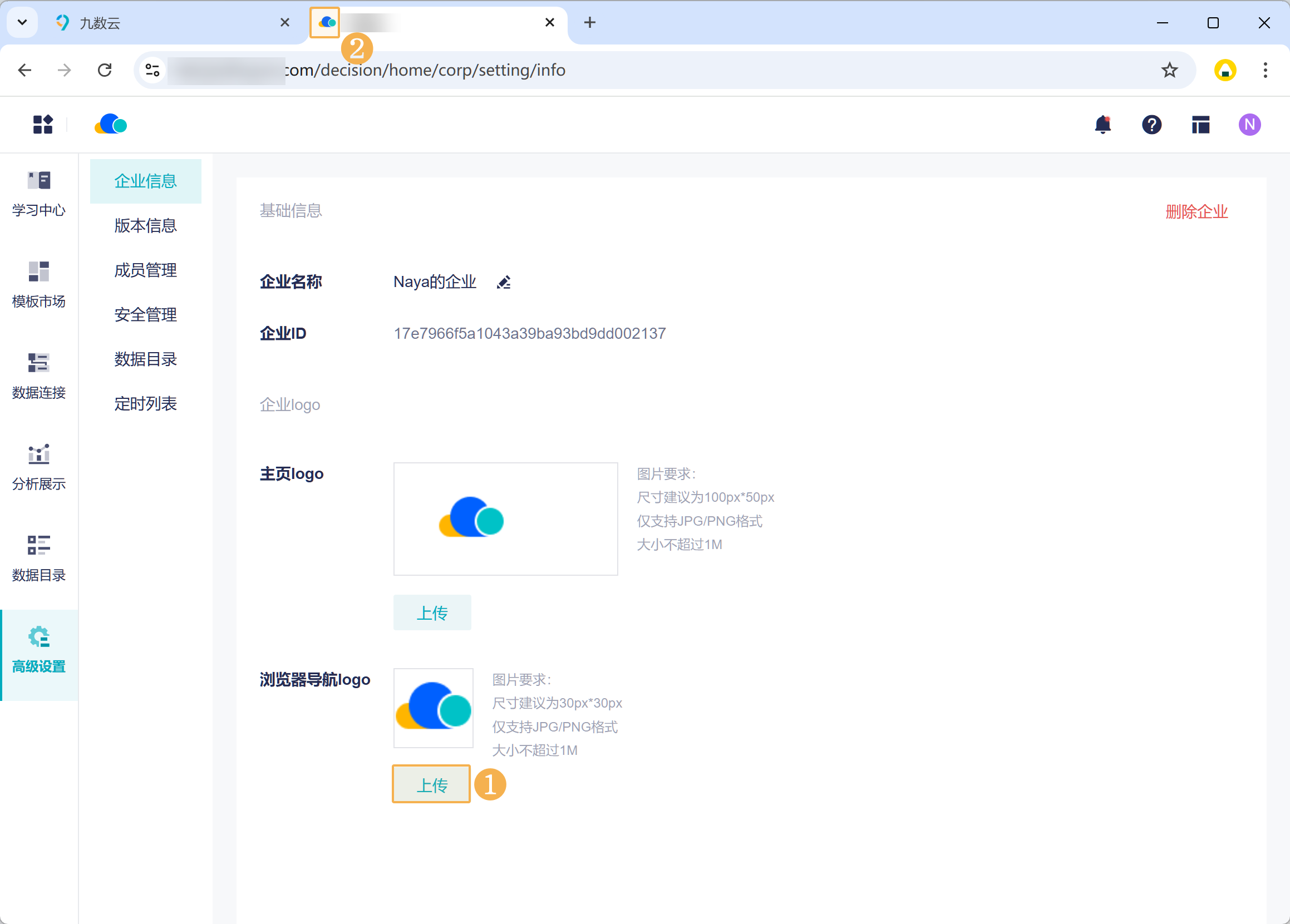Viewport: 1290px width, 924px height.
Task: Click the notification bell icon
Action: click(x=1102, y=125)
